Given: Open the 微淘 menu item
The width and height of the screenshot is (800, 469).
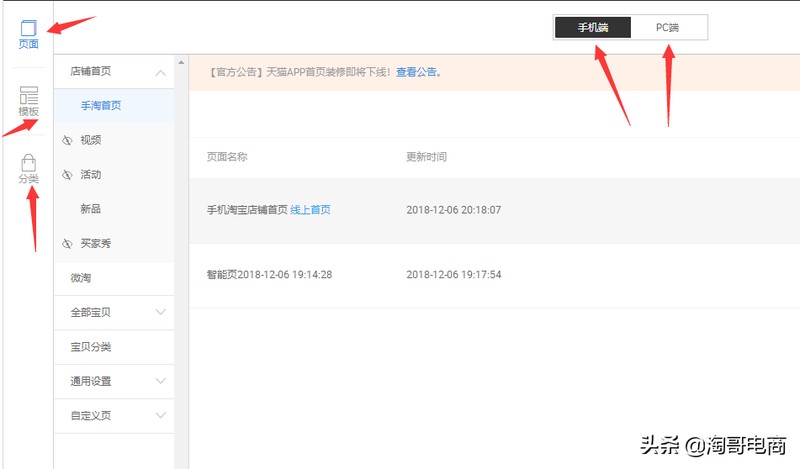Looking at the screenshot, I should pyautogui.click(x=114, y=278).
